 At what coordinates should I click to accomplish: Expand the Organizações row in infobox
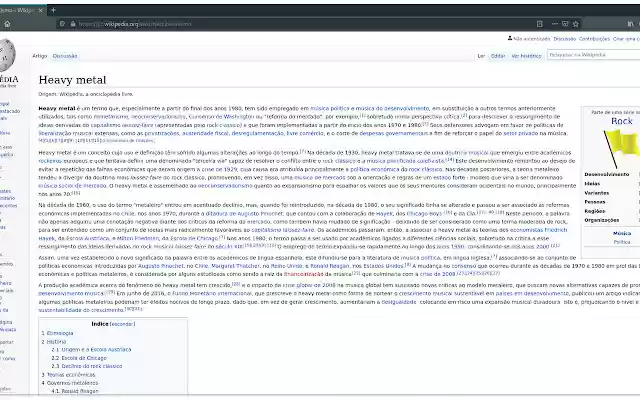tap(602, 220)
